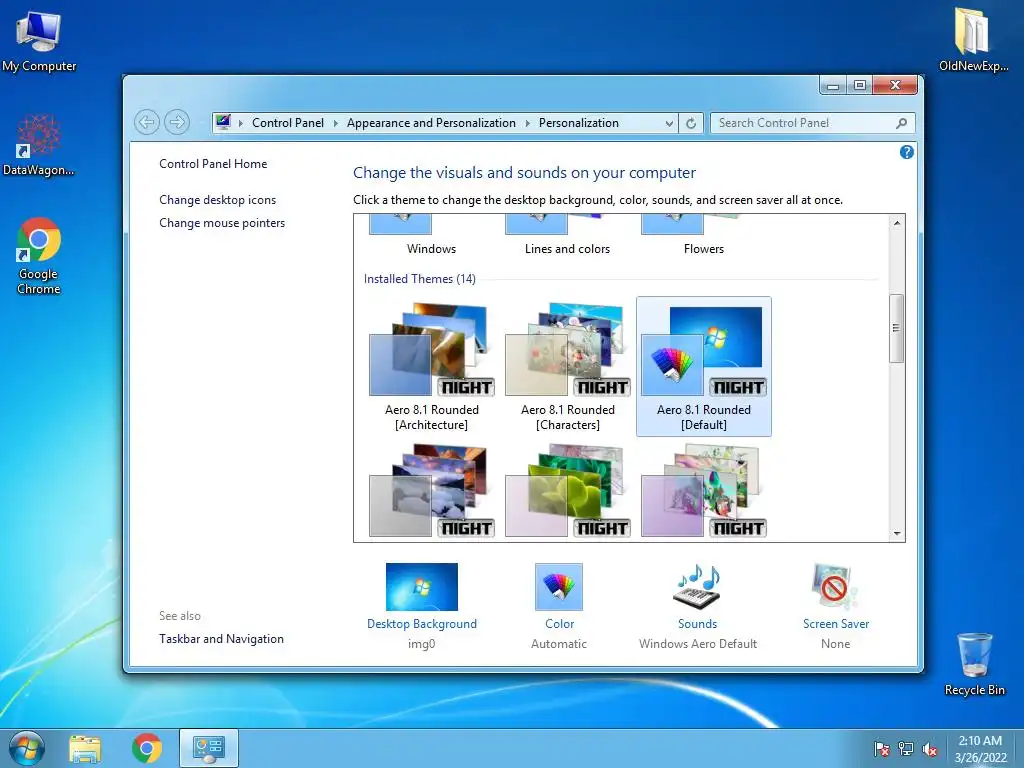The width and height of the screenshot is (1024, 768).
Task: Click the Sounds link text
Action: click(x=697, y=624)
